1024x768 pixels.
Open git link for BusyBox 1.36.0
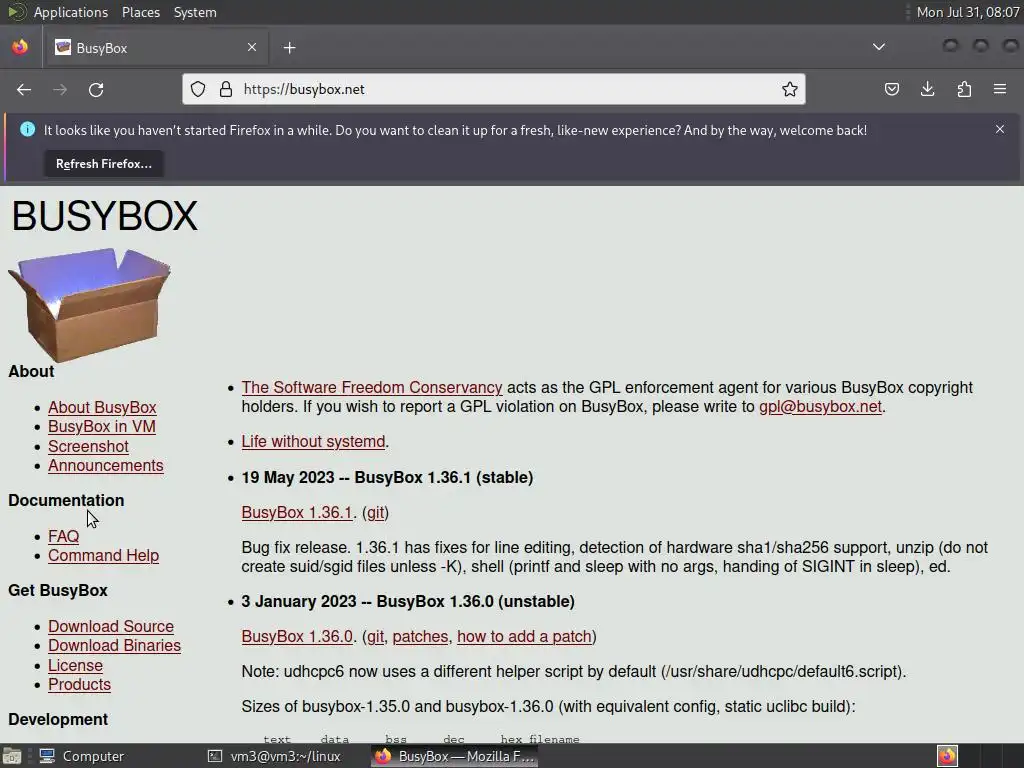tap(376, 637)
